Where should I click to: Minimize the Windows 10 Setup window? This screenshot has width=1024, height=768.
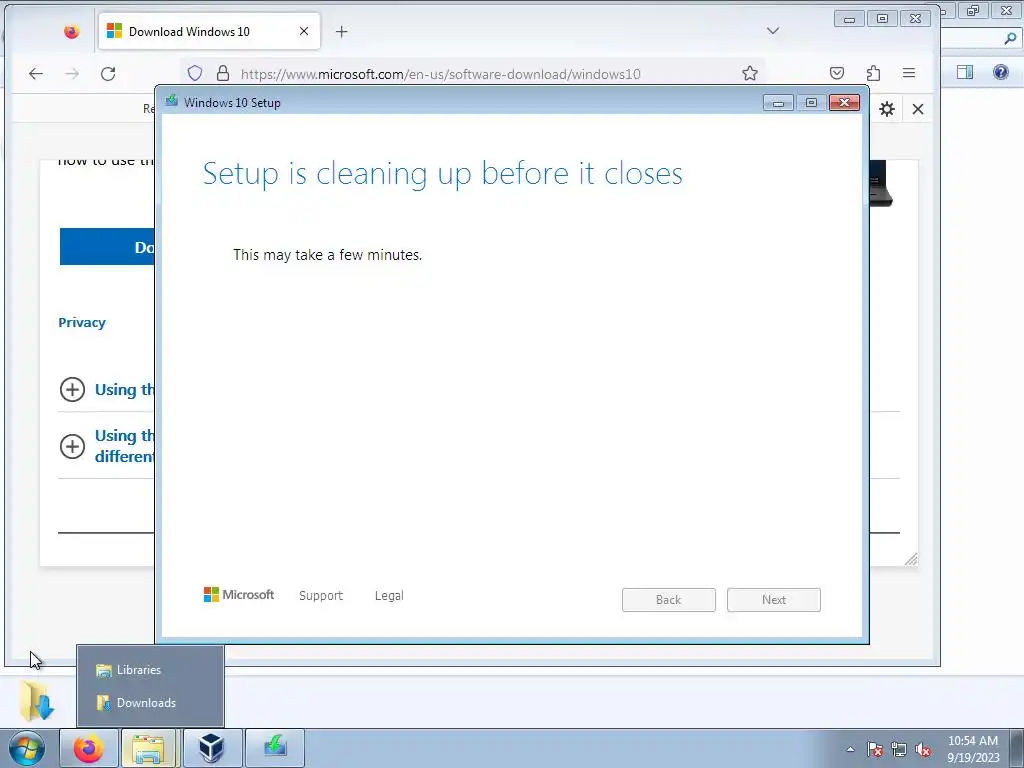pos(778,103)
